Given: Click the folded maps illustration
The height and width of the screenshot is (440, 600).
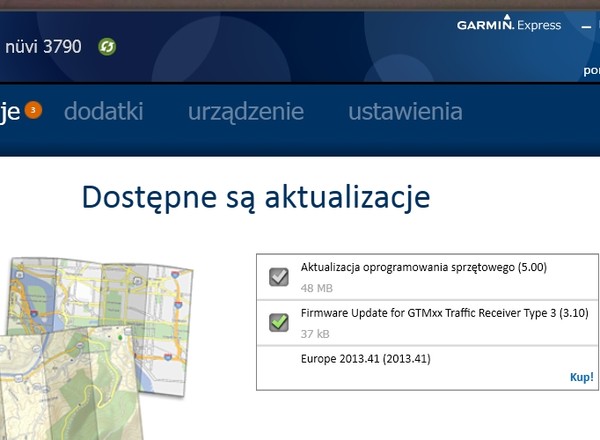Looking at the screenshot, I should pyautogui.click(x=96, y=348).
